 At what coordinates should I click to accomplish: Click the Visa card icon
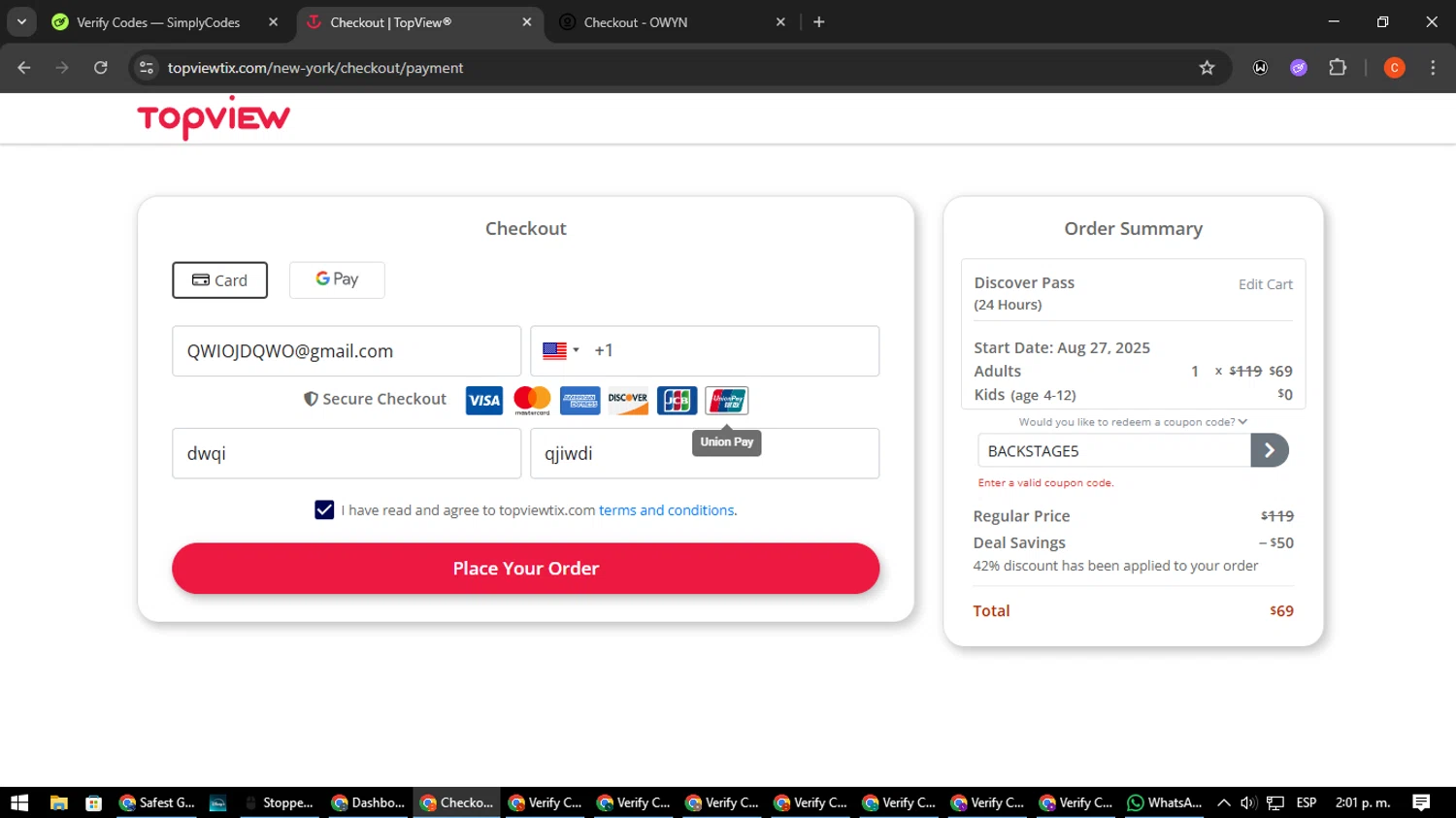coord(484,400)
